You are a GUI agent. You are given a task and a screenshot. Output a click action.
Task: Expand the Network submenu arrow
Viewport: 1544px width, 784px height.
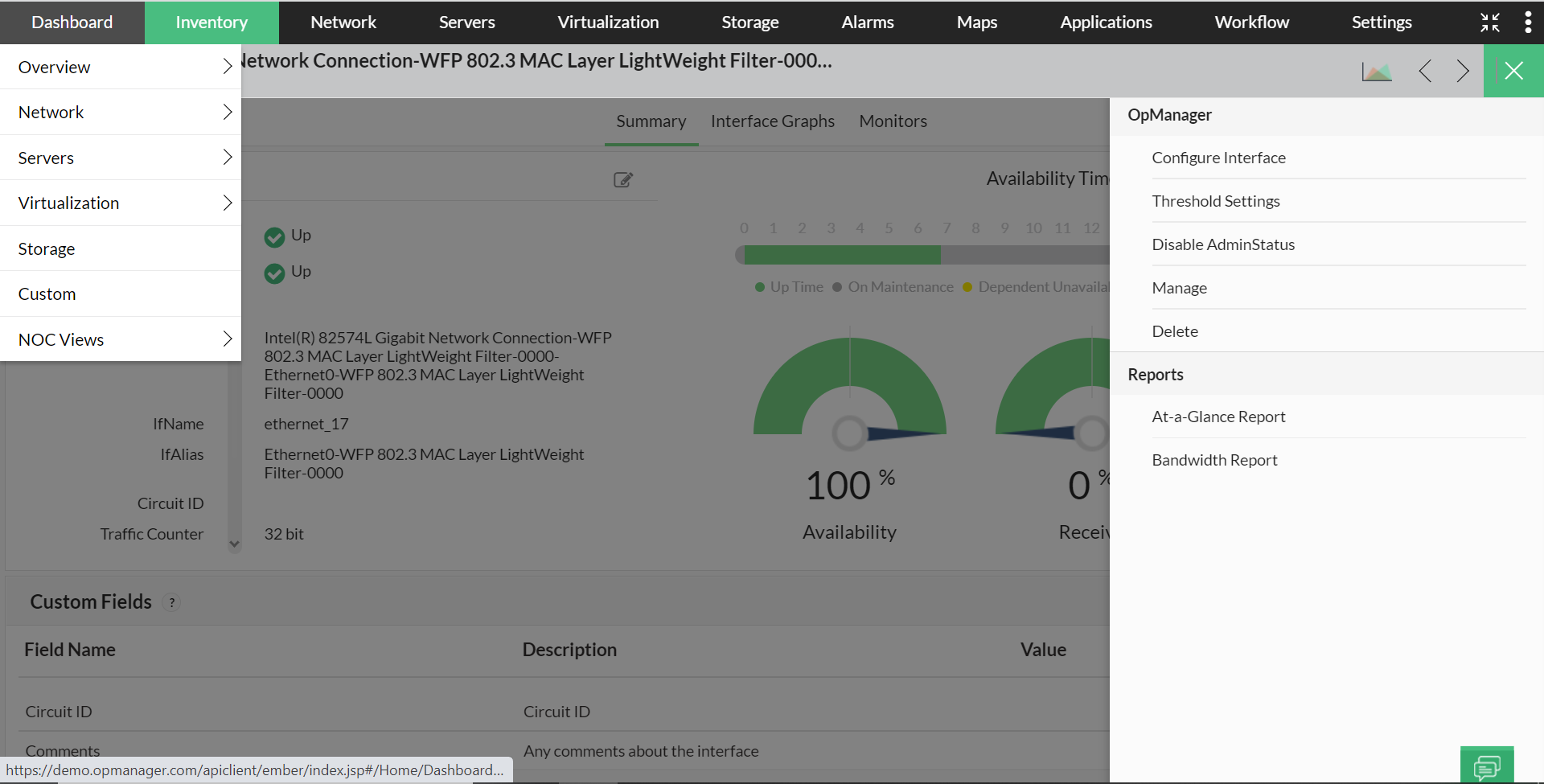(227, 112)
